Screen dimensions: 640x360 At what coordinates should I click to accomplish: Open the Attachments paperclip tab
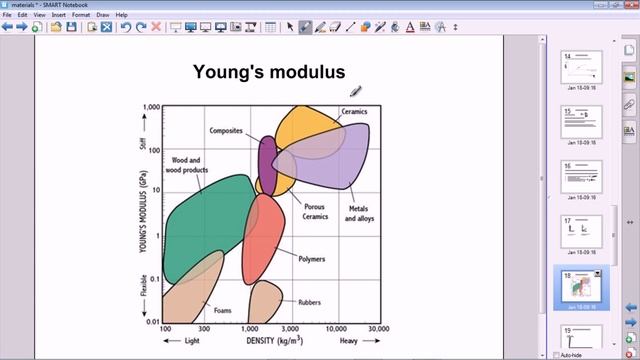(x=629, y=104)
